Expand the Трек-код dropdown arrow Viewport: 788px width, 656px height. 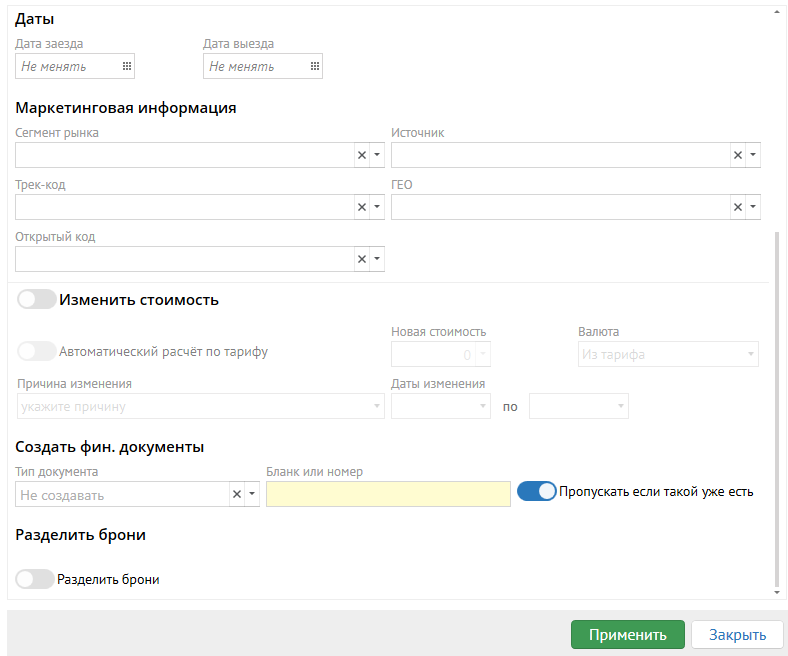[377, 207]
